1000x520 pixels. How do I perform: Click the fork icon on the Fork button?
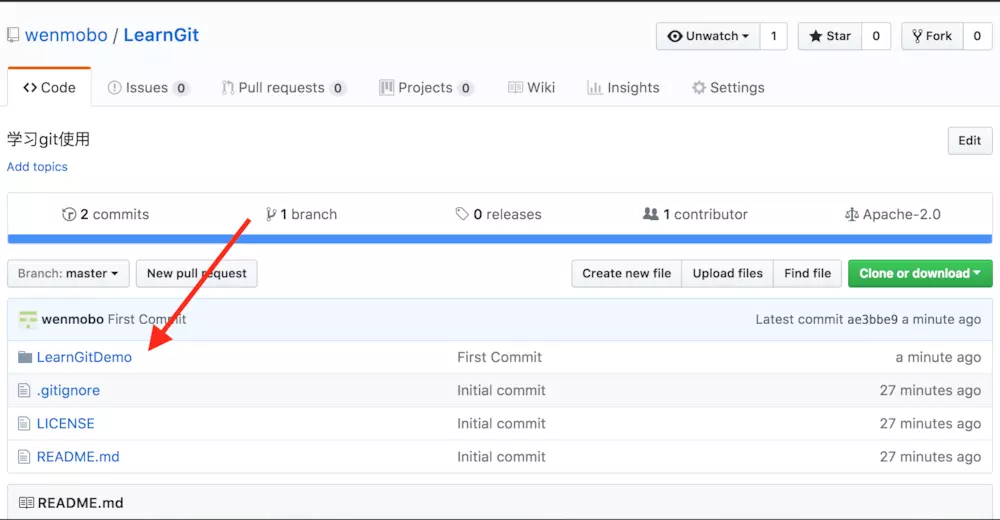pos(917,36)
